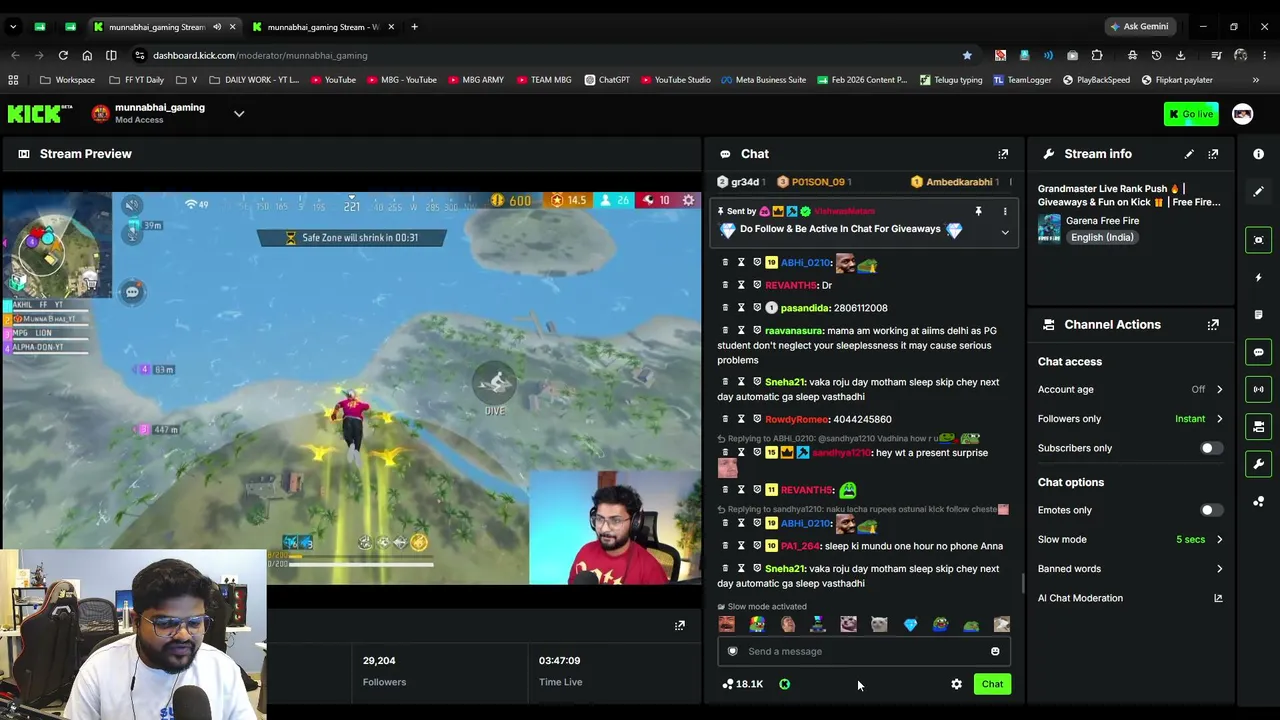Screen dimensions: 1280x720
Task: Click the browser address bar
Action: pos(548,55)
